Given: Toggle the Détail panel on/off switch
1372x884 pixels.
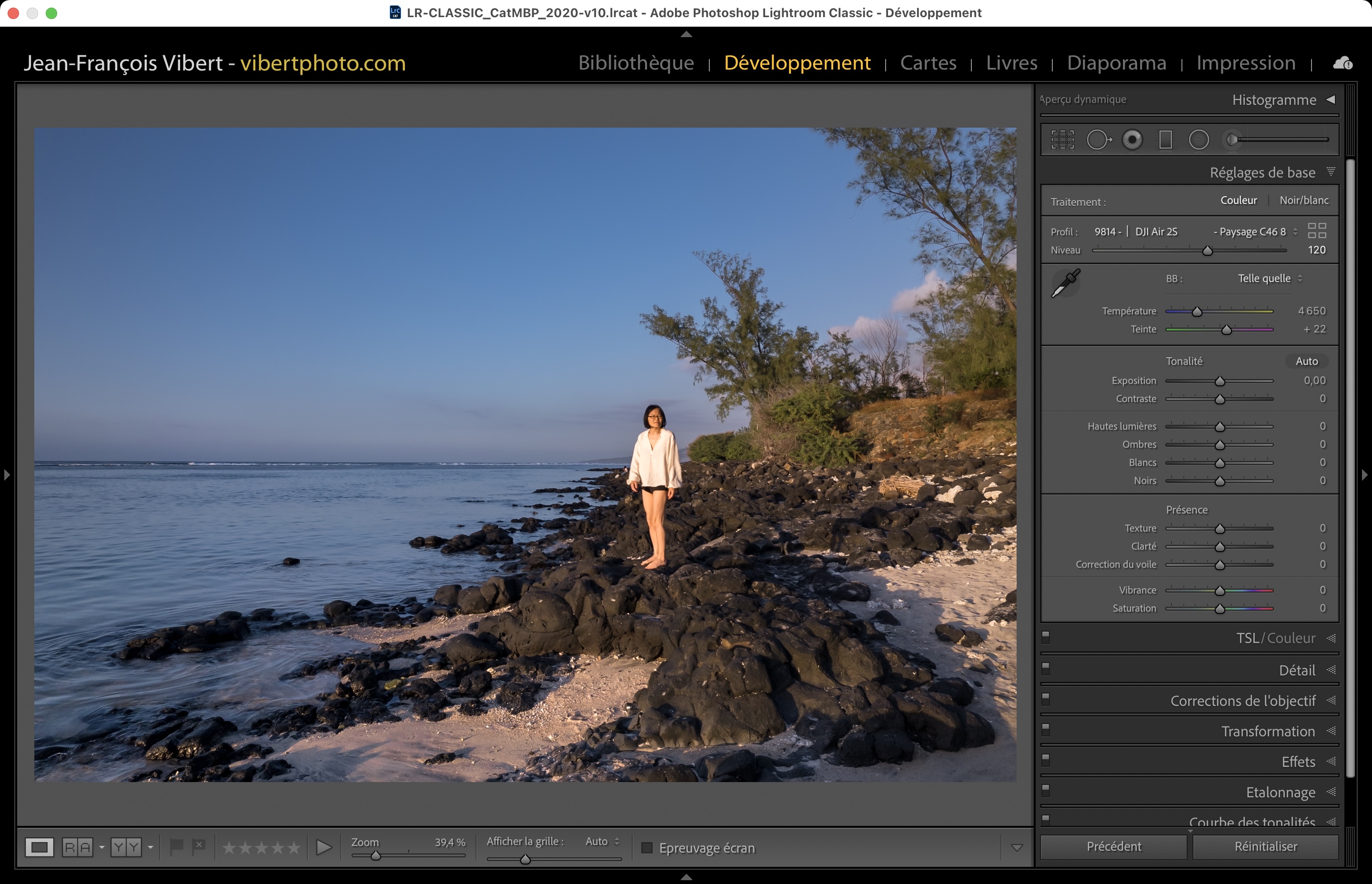Looking at the screenshot, I should (x=1046, y=668).
